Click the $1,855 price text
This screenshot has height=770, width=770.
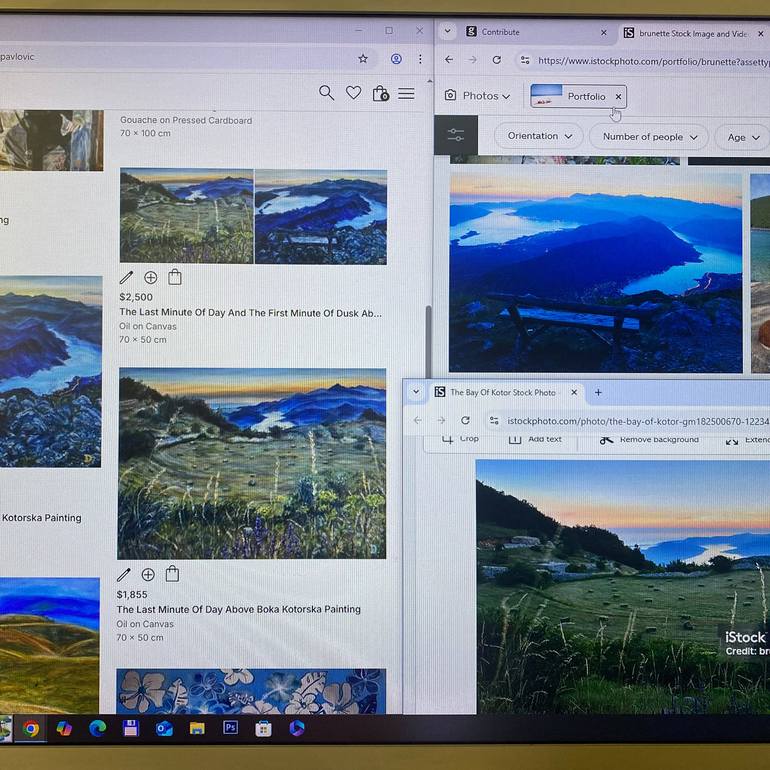(x=132, y=595)
